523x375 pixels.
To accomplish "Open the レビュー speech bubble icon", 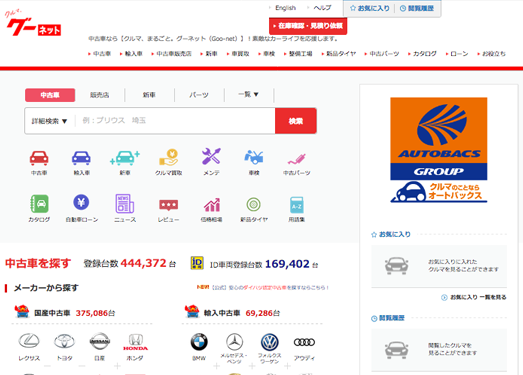I will [168, 205].
